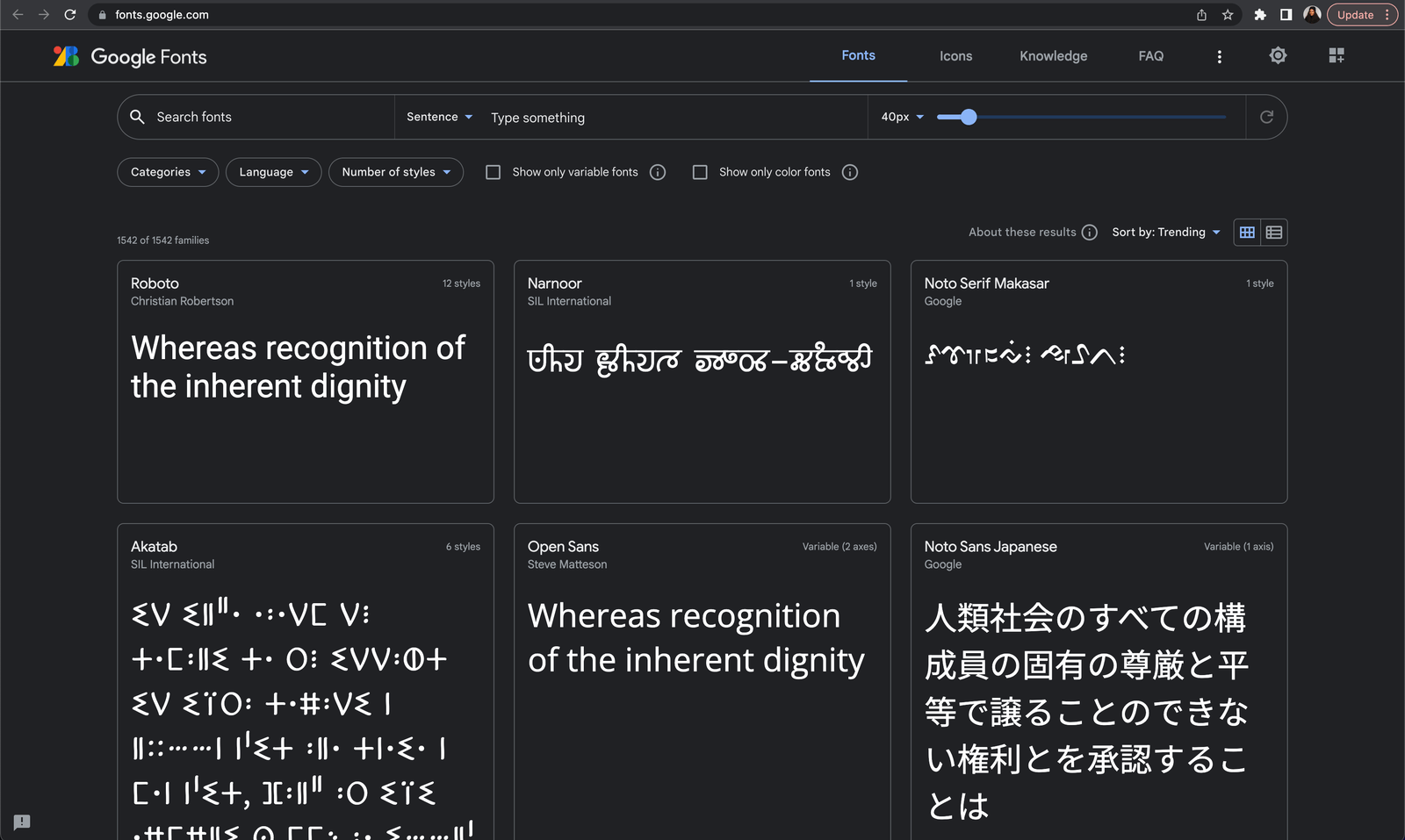Open browser extensions puzzle icon
The width and height of the screenshot is (1405, 840).
pos(1260,15)
